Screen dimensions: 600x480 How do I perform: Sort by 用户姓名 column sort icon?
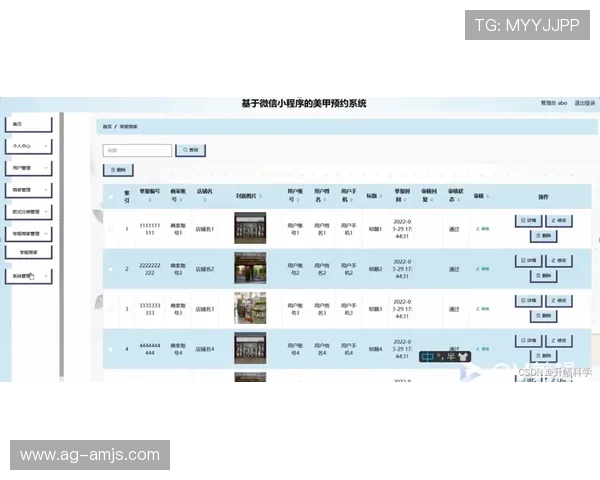click(x=324, y=200)
